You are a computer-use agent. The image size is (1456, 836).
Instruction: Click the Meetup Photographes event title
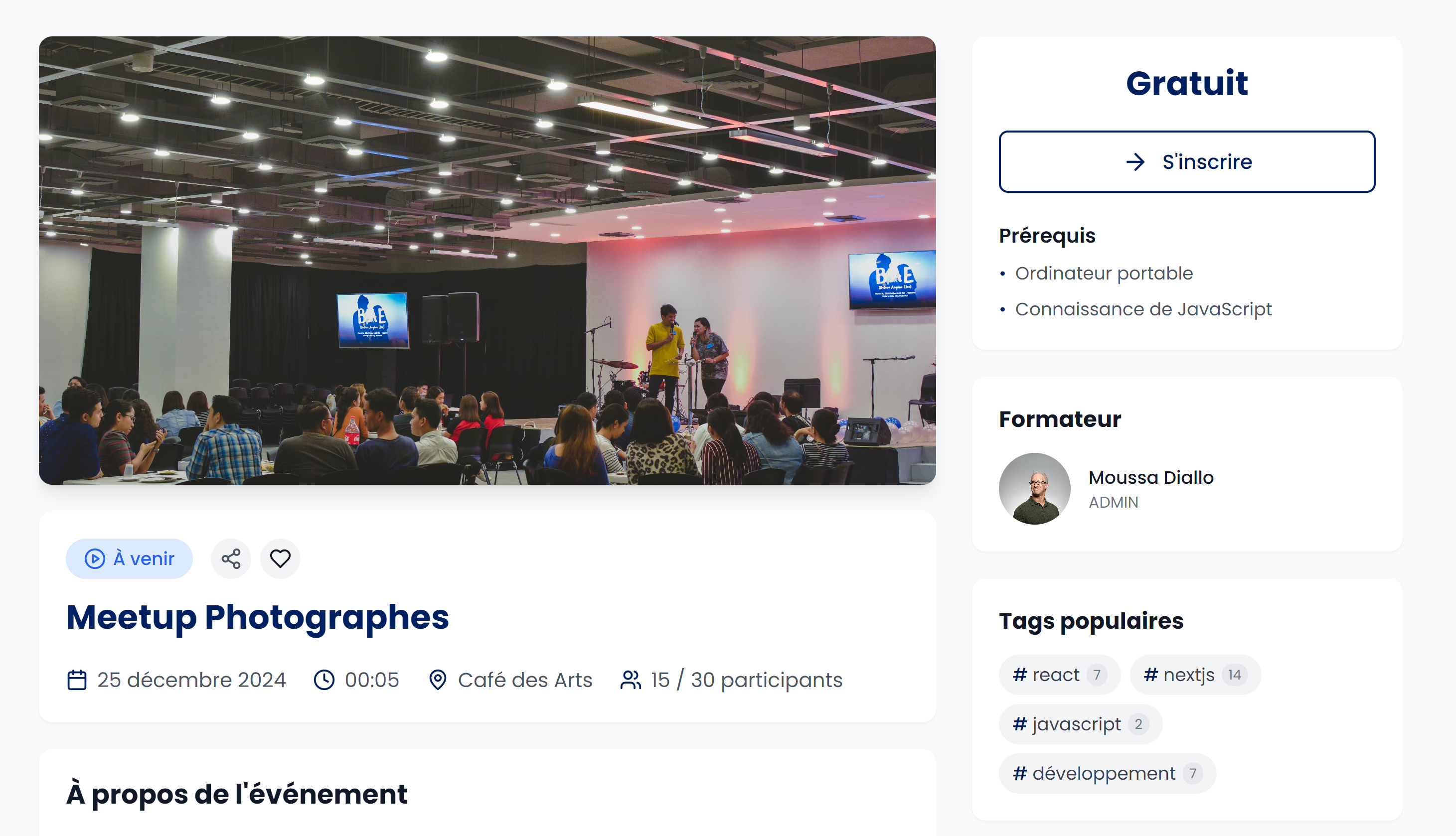point(257,617)
